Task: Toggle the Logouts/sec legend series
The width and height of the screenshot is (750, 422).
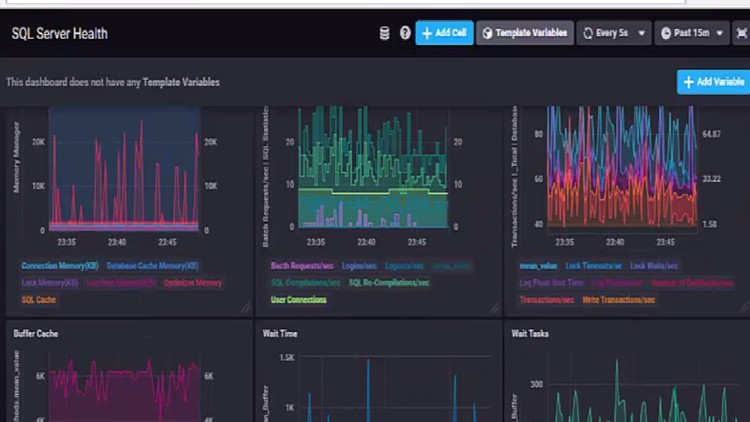Action: 404,266
